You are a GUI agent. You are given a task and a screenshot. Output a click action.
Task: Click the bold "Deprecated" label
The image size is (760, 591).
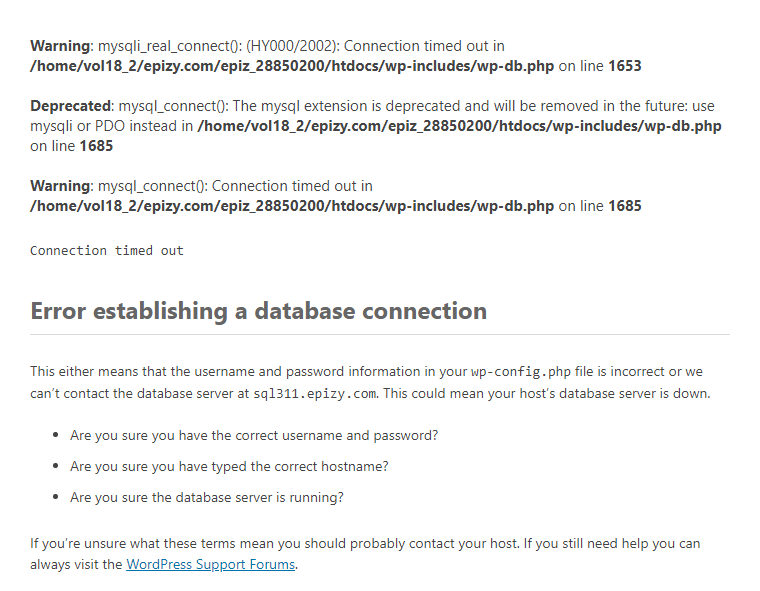pyautogui.click(x=72, y=106)
